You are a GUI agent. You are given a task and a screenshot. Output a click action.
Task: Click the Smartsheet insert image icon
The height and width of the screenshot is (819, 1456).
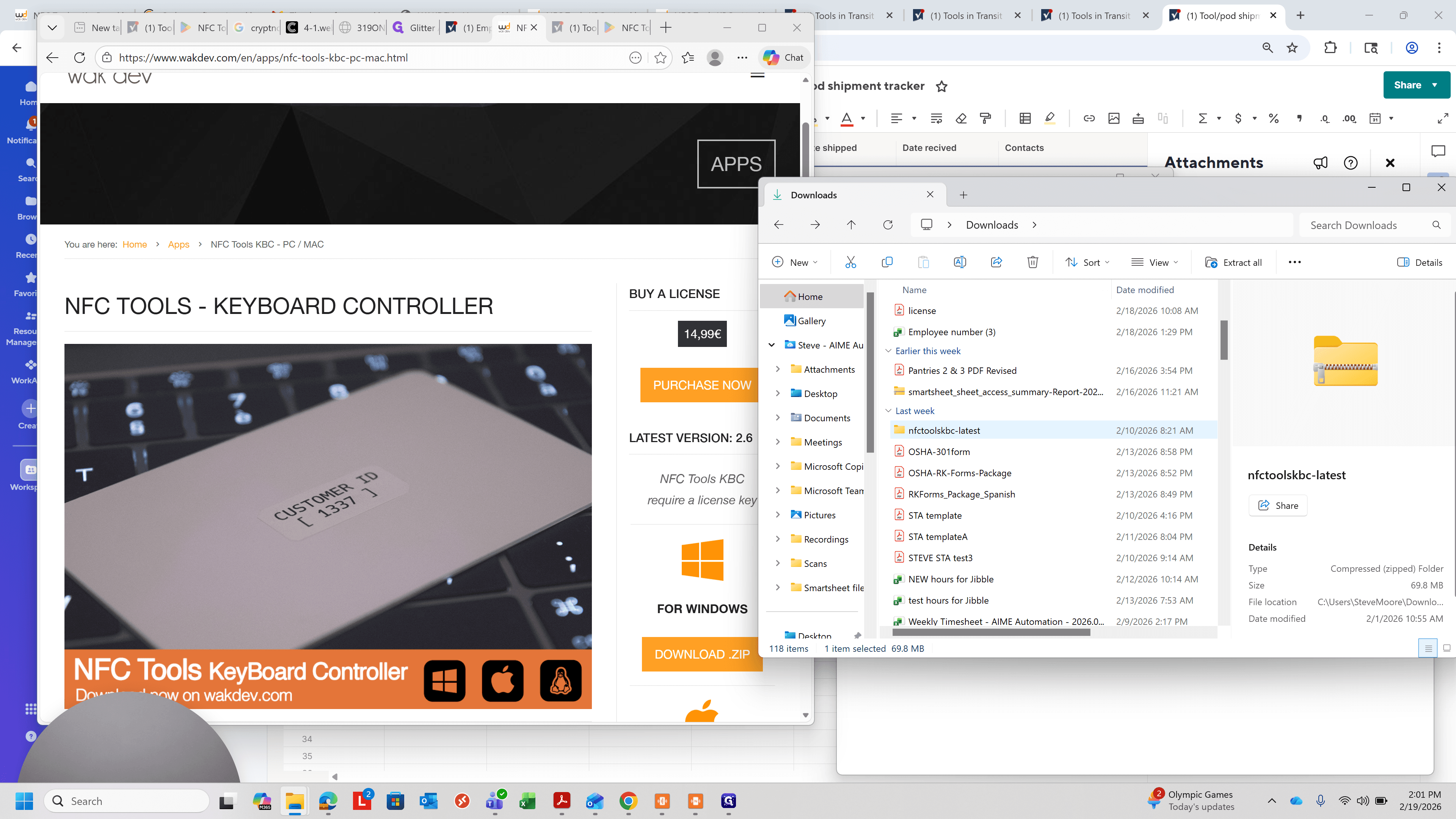tap(1114, 118)
